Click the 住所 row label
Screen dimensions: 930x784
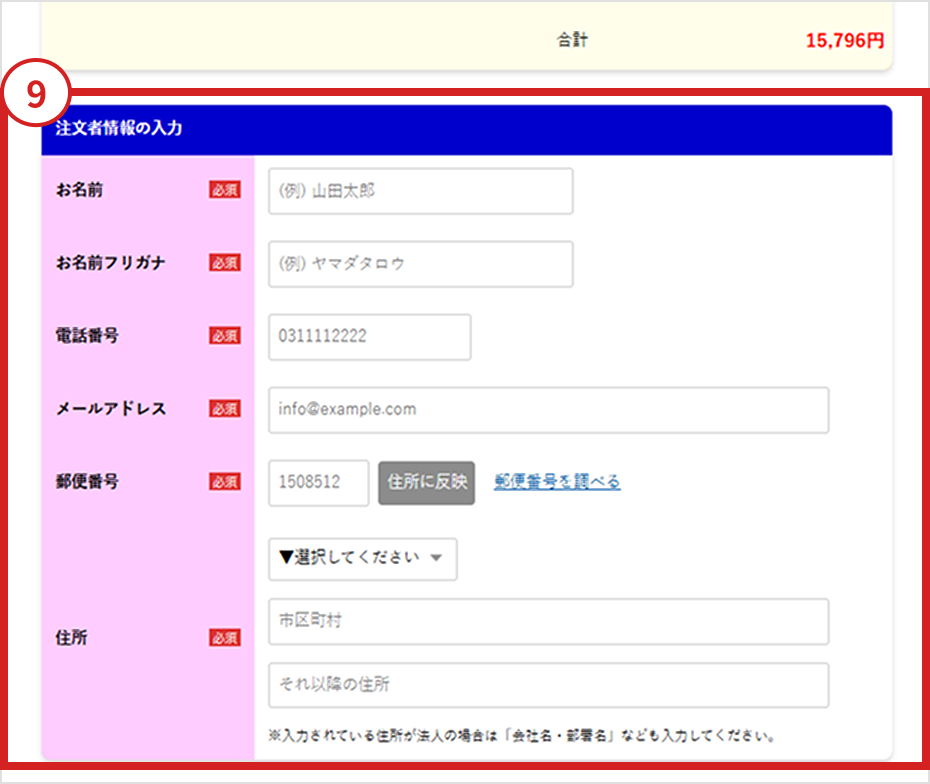click(72, 638)
